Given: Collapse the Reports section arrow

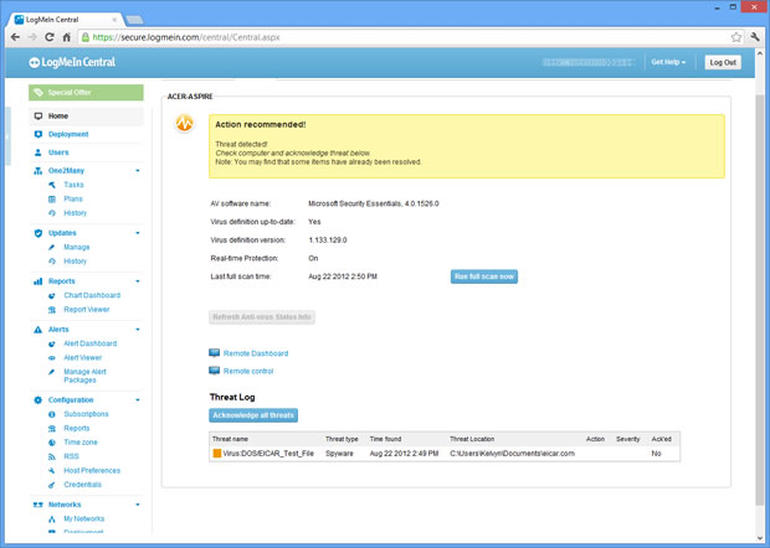Looking at the screenshot, I should (138, 281).
